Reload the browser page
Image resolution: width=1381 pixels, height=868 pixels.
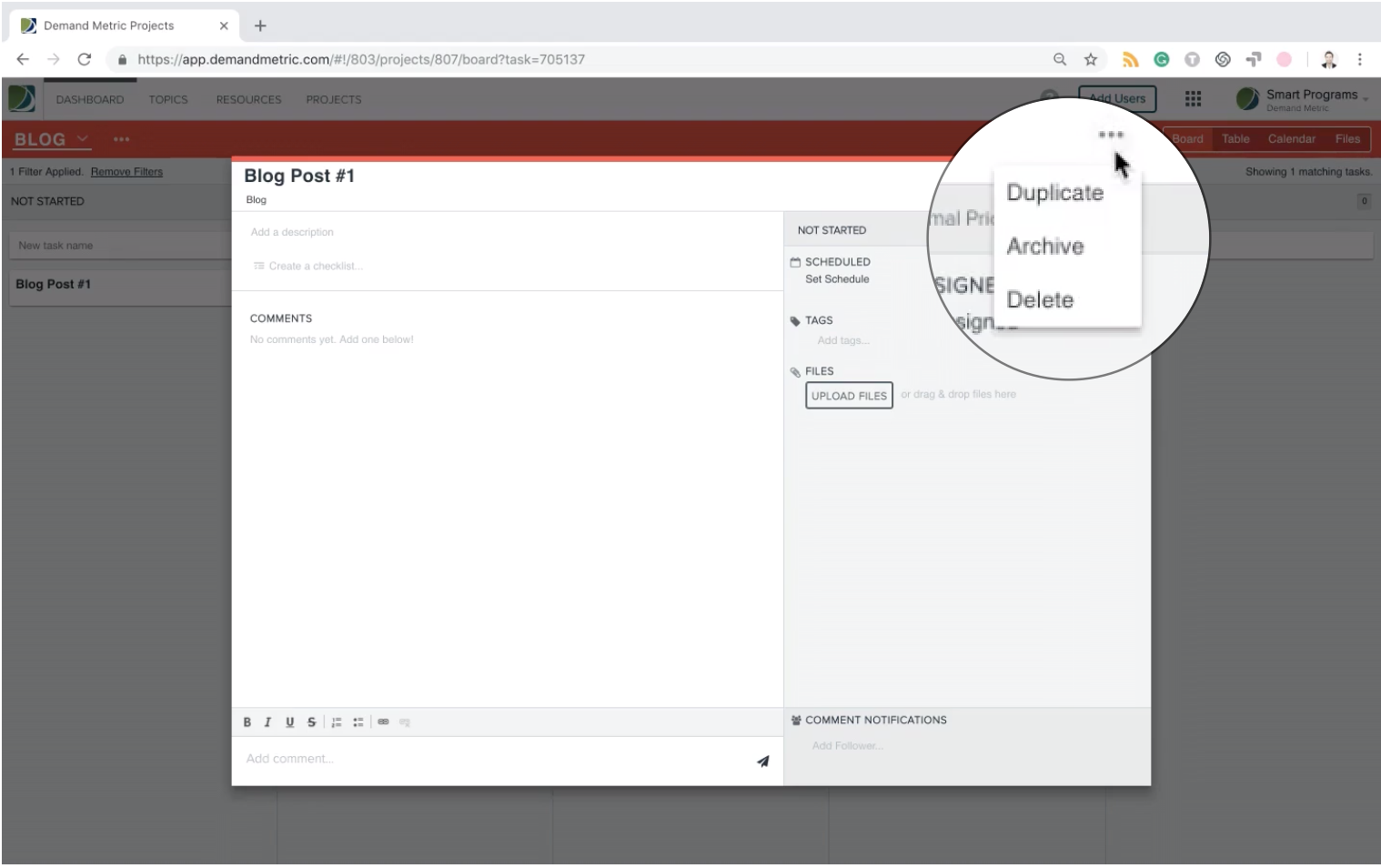click(85, 59)
